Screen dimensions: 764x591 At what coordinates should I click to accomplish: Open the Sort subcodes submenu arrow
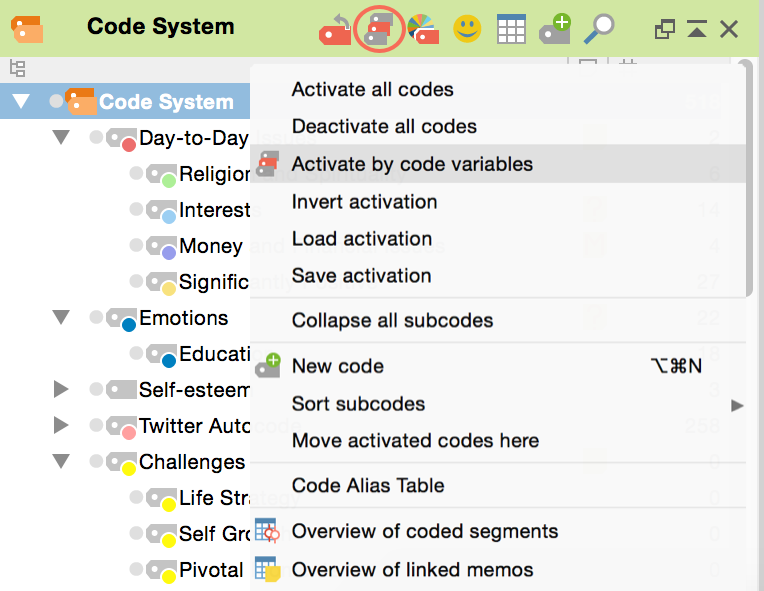point(737,405)
